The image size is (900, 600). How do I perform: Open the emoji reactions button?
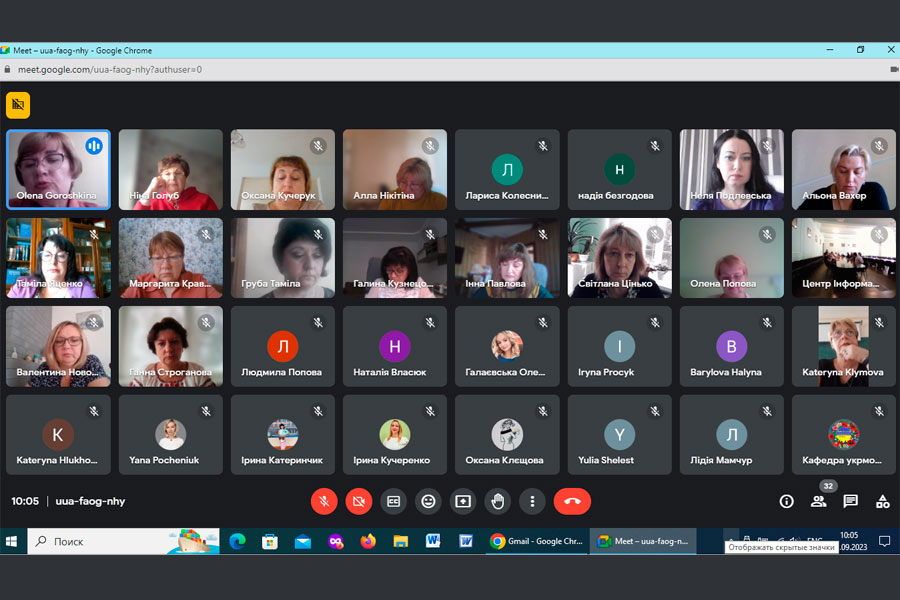(x=428, y=501)
